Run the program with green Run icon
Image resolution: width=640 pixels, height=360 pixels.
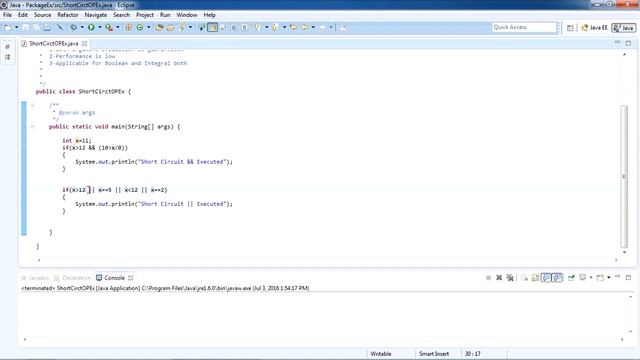[x=91, y=27]
